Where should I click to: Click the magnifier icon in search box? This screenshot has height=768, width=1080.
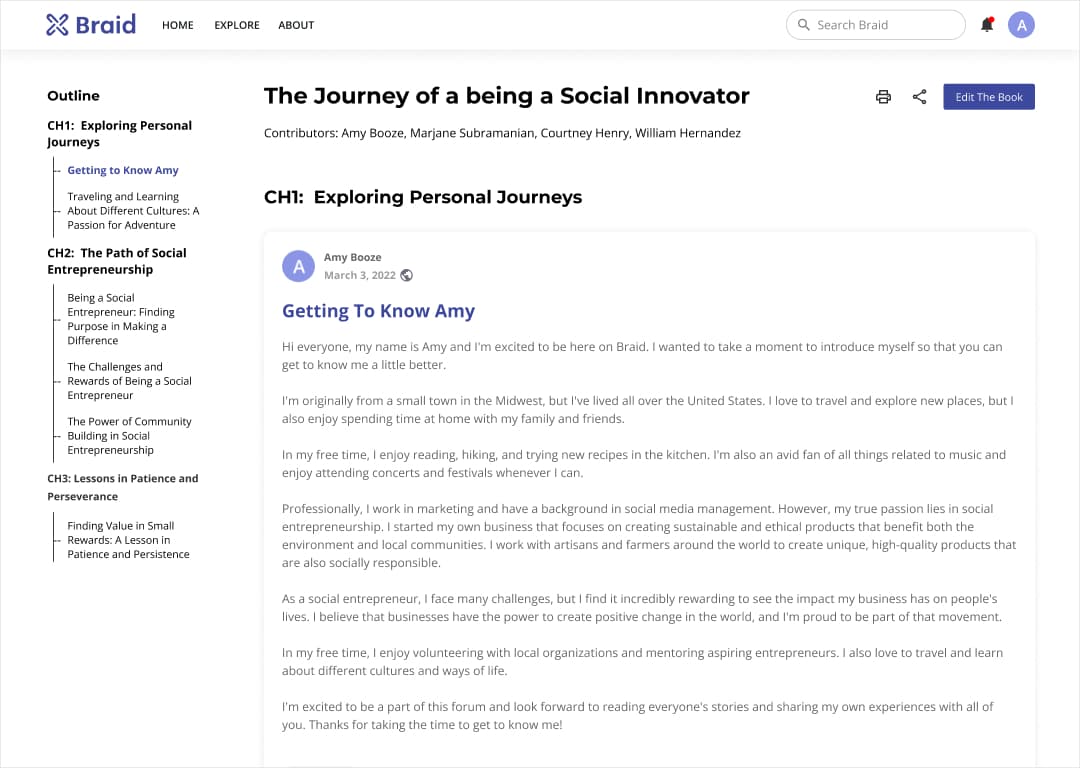pos(803,25)
